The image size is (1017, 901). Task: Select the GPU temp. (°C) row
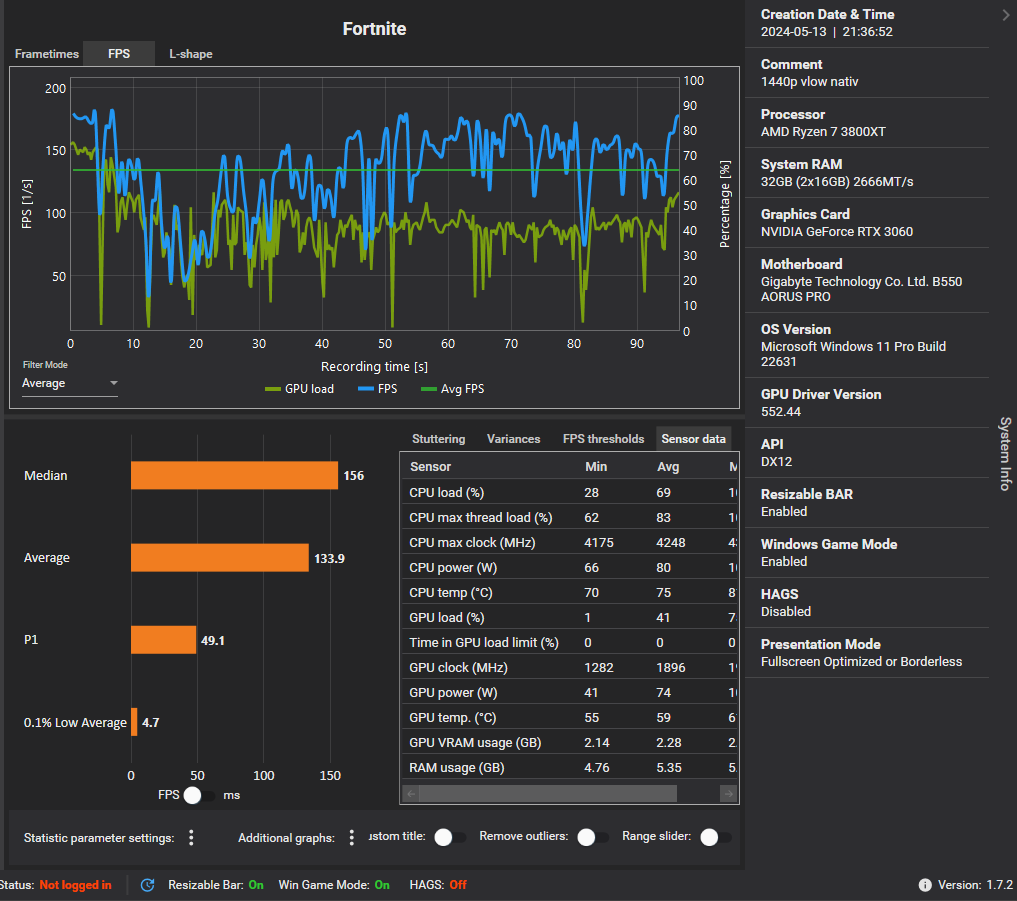(x=569, y=717)
